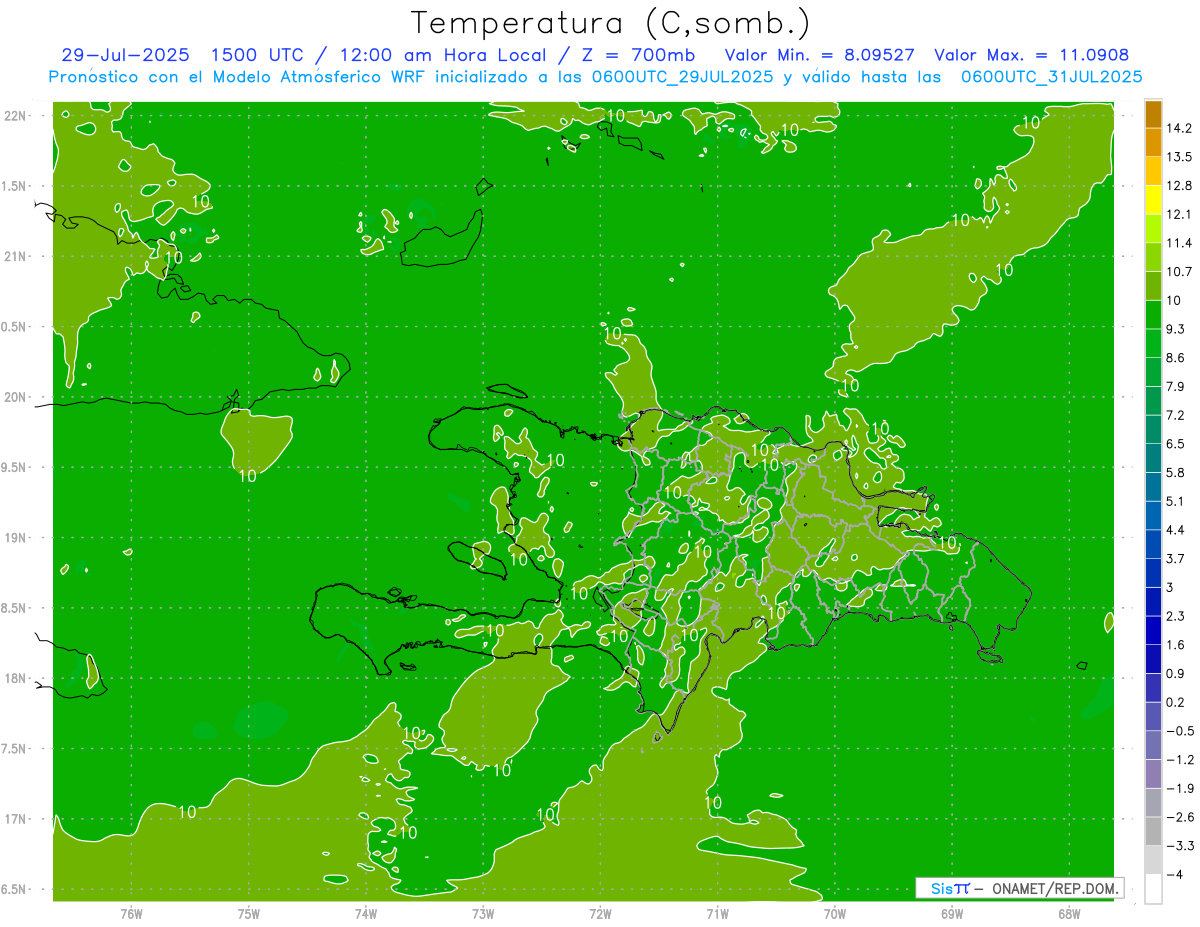This screenshot has width=1200, height=927.
Task: Click the 12.8 value on the color legend
Action: (1180, 185)
